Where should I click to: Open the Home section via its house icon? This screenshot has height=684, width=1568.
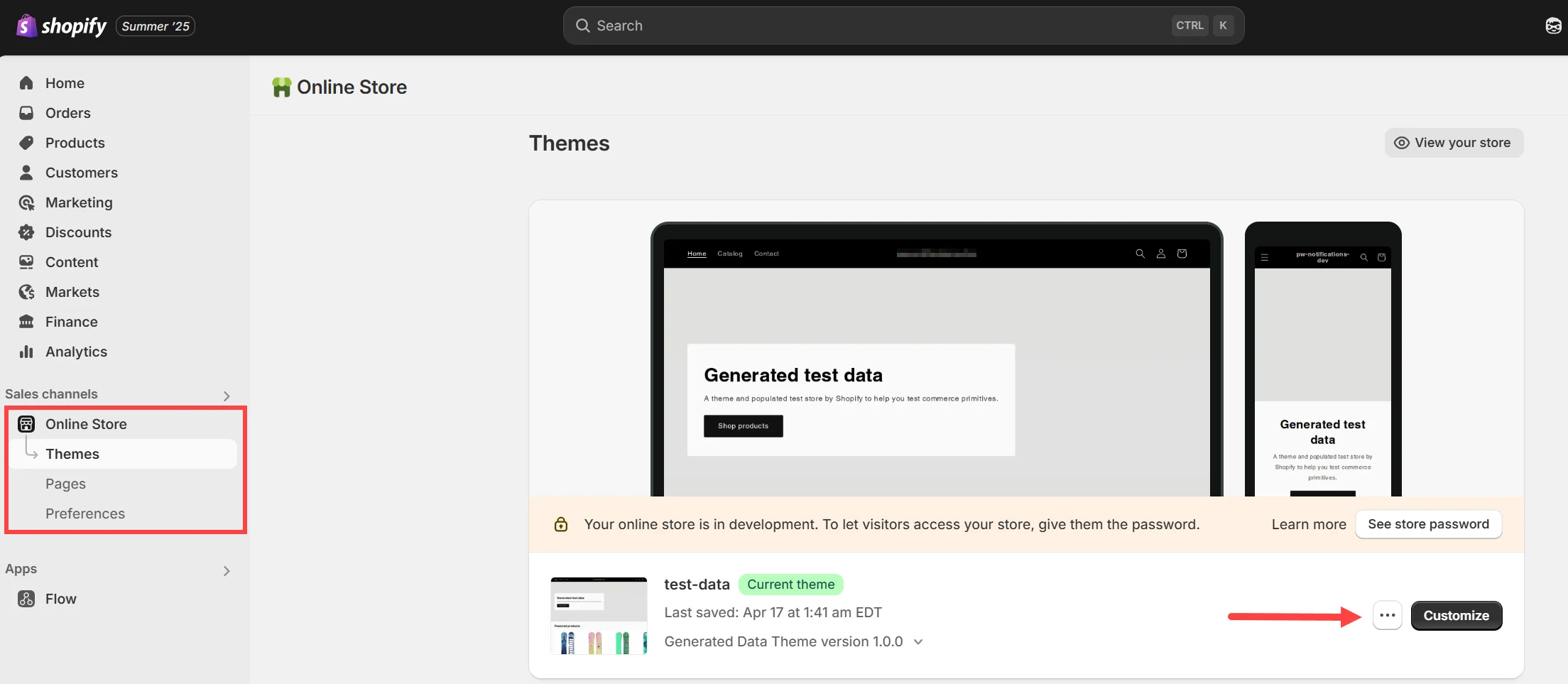(26, 83)
